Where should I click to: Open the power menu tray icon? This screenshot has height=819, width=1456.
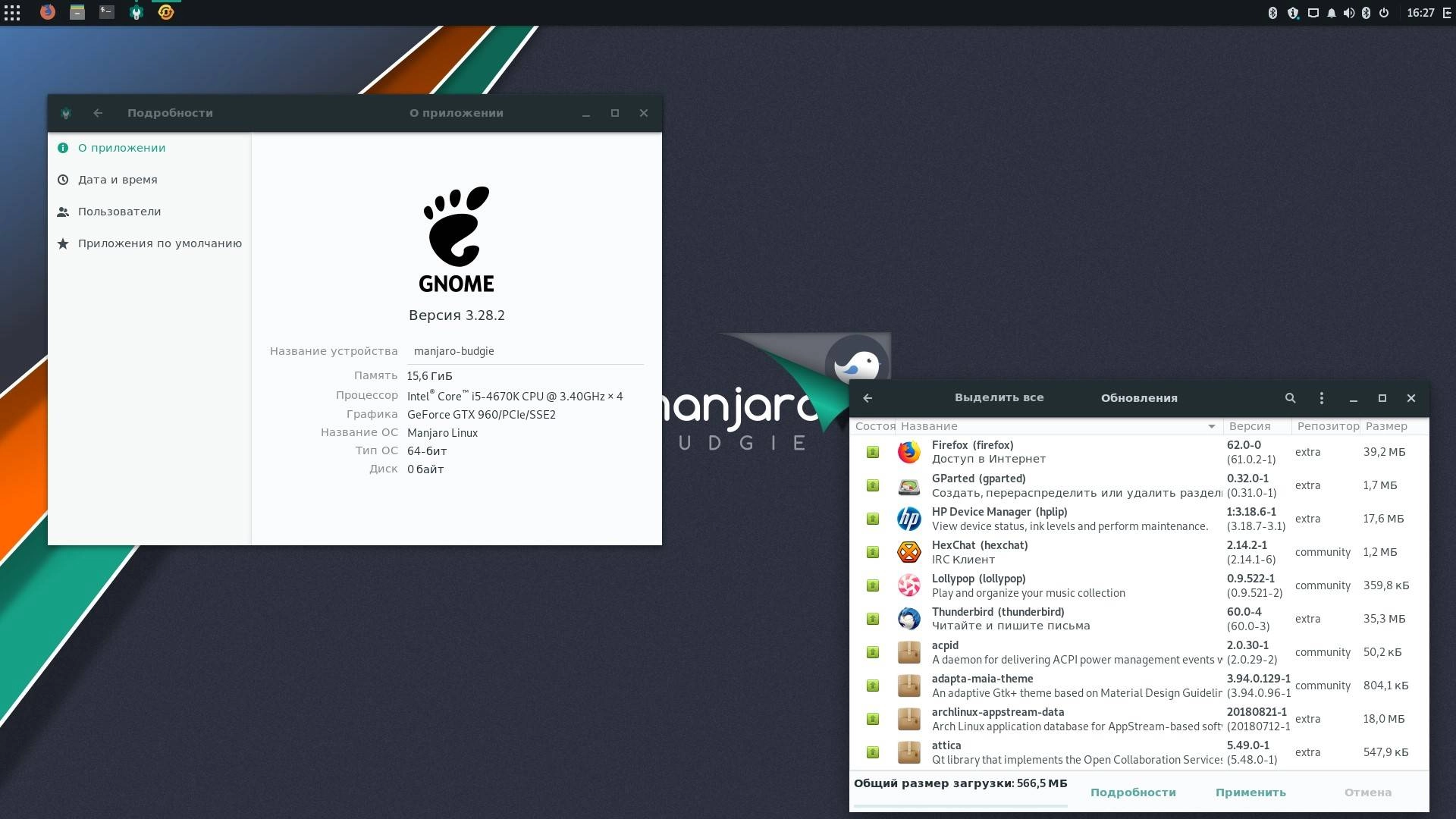point(1384,13)
